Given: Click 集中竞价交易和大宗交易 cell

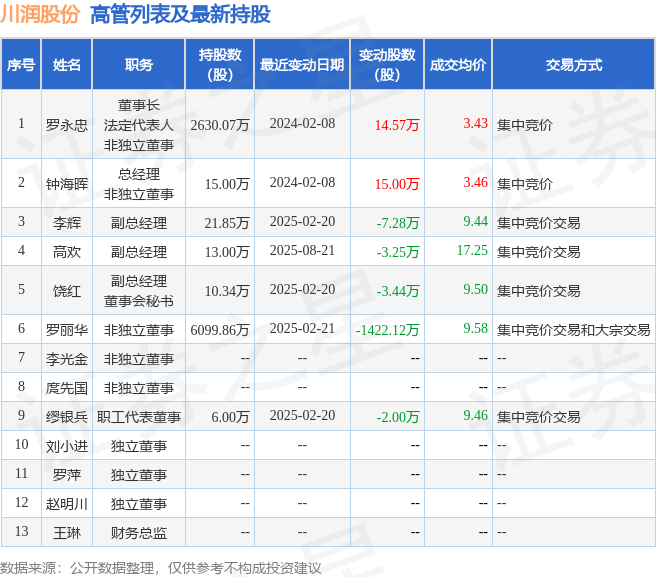Looking at the screenshot, I should 574,330.
